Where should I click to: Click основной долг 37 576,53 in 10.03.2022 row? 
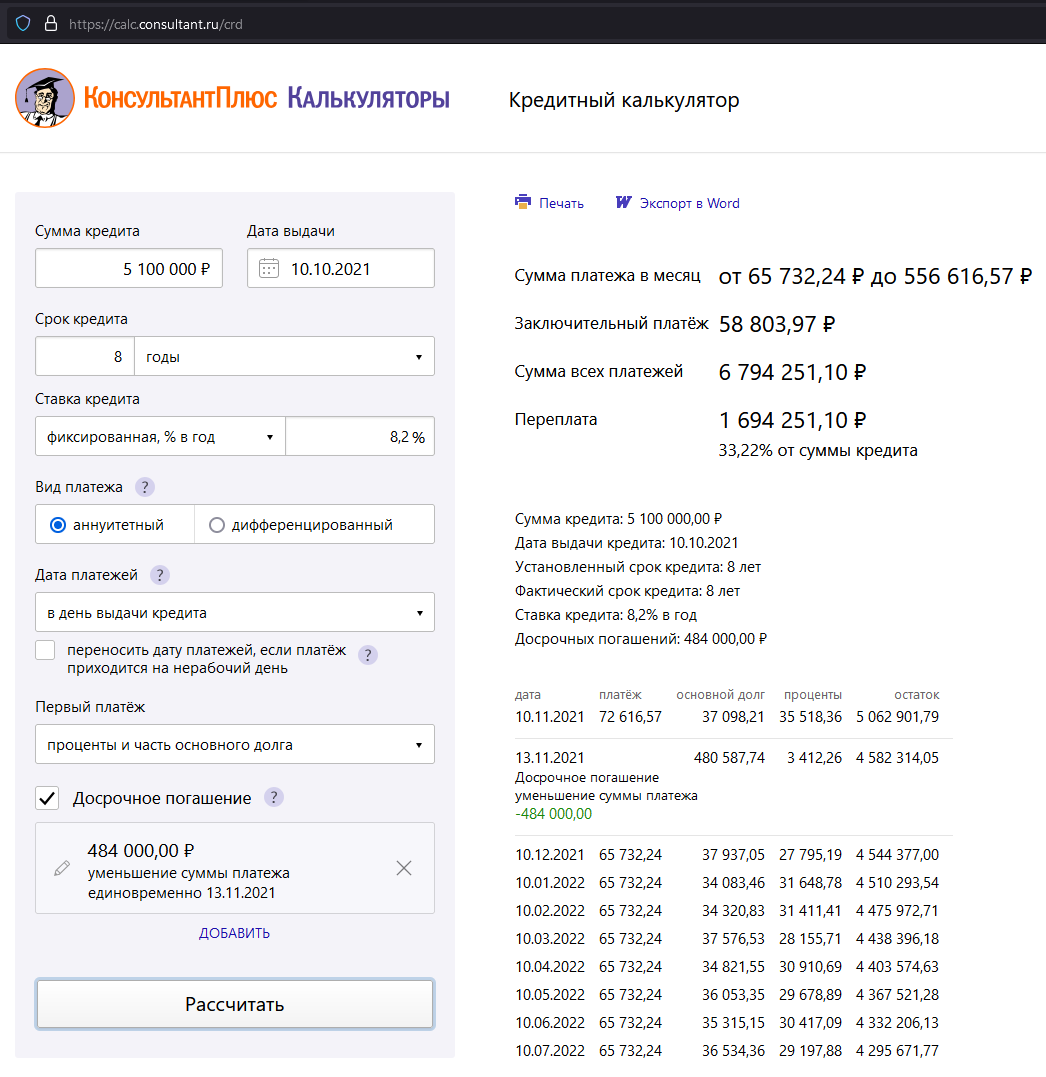click(733, 939)
